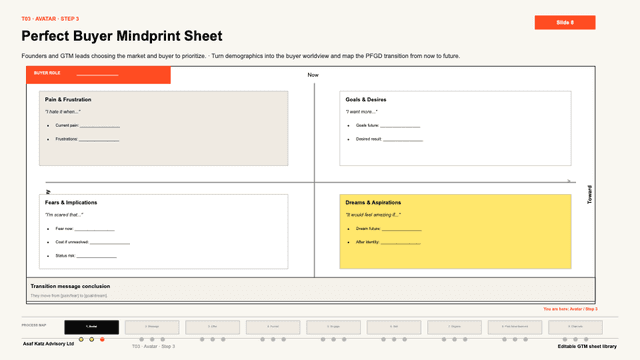Click the Transition message conclusion heading
The height and width of the screenshot is (360, 640).
click(70, 286)
